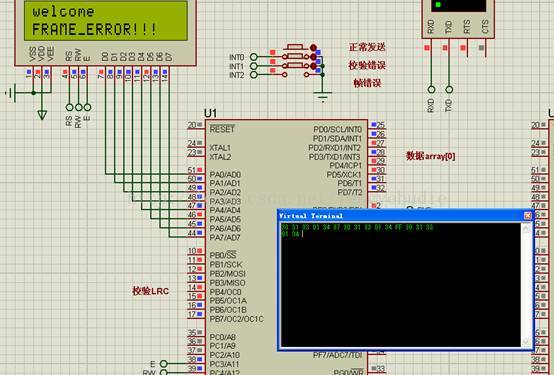Click inside the Virtual Terminal black output area

click(x=400, y=285)
